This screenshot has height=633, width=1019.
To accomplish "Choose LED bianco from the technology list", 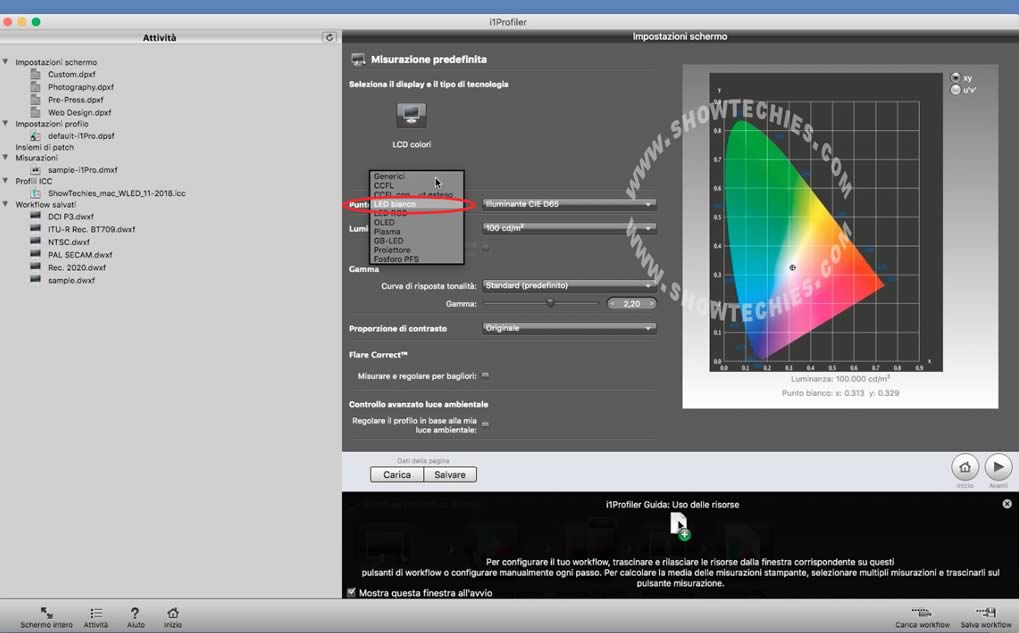I will coord(395,204).
